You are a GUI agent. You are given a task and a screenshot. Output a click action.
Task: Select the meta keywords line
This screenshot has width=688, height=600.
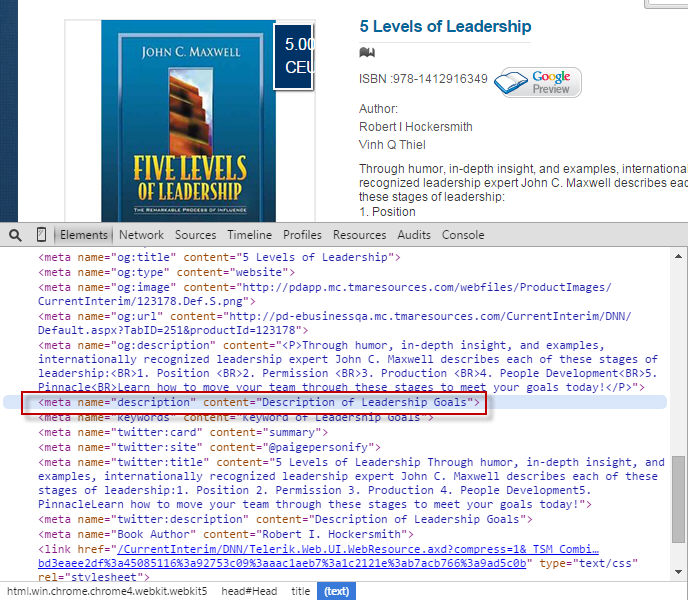tap(236, 417)
